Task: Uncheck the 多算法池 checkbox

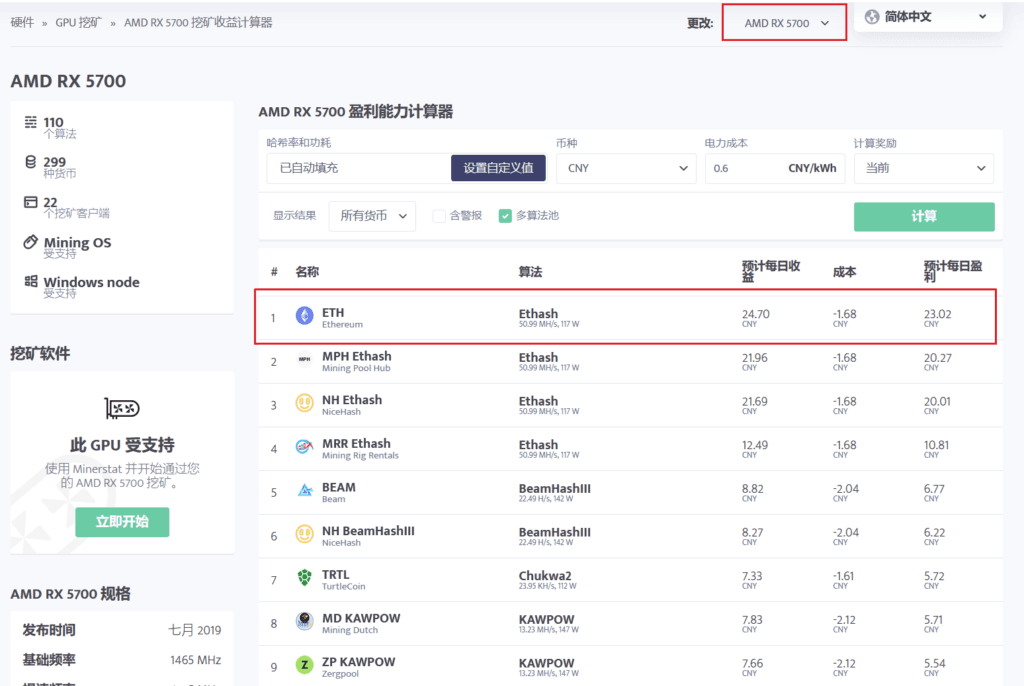Action: point(506,215)
